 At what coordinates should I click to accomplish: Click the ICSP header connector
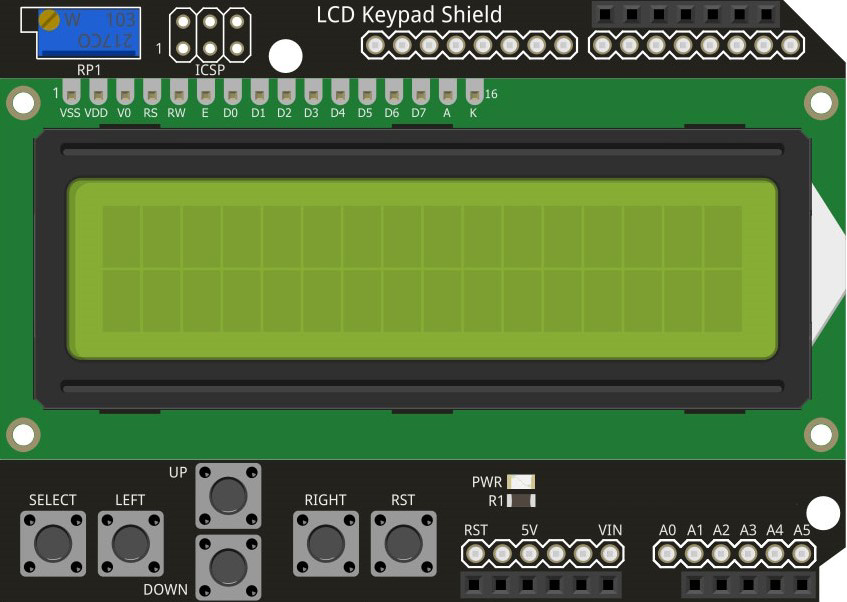click(210, 34)
